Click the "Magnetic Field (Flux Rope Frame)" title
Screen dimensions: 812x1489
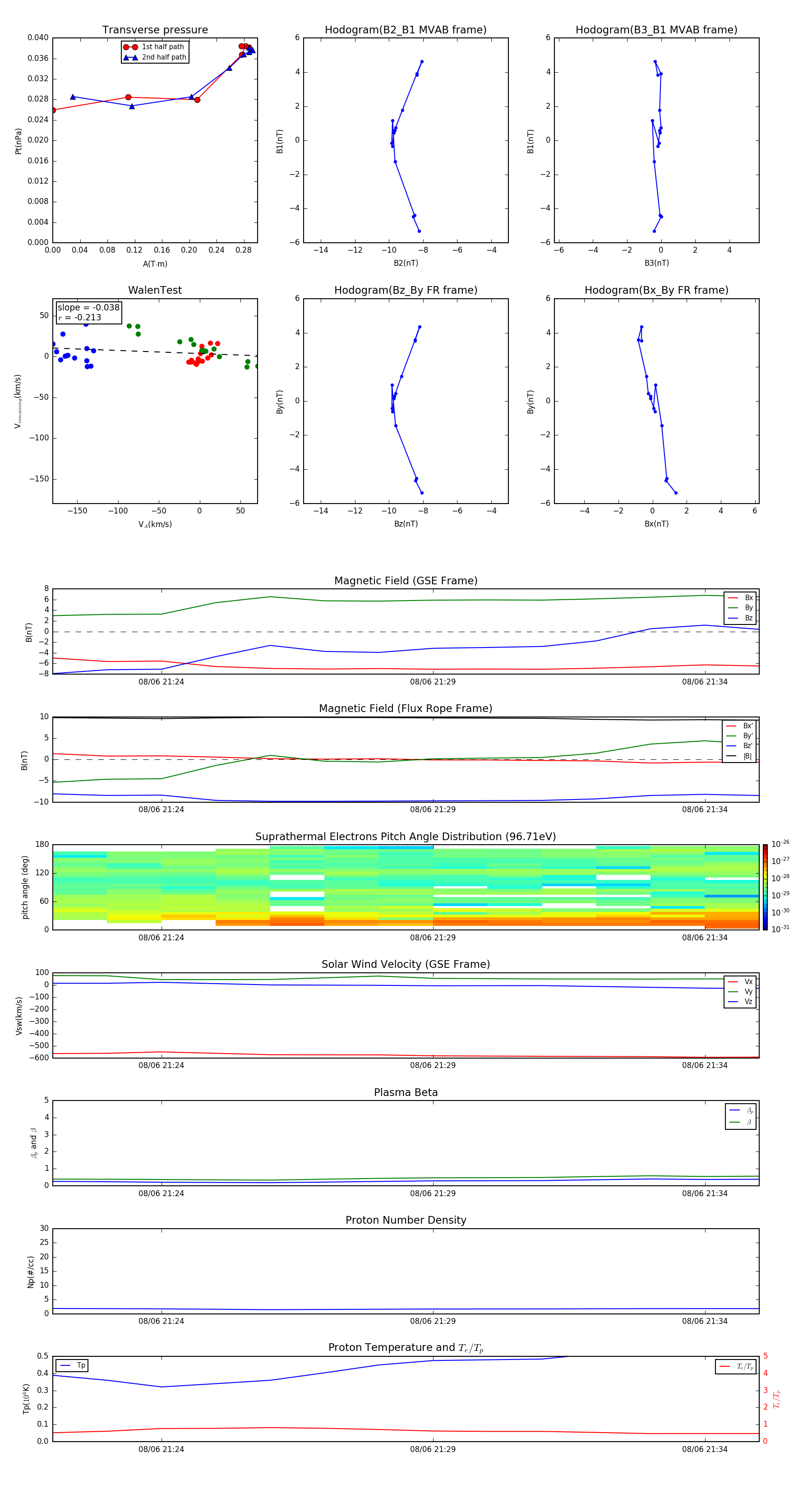click(x=406, y=709)
